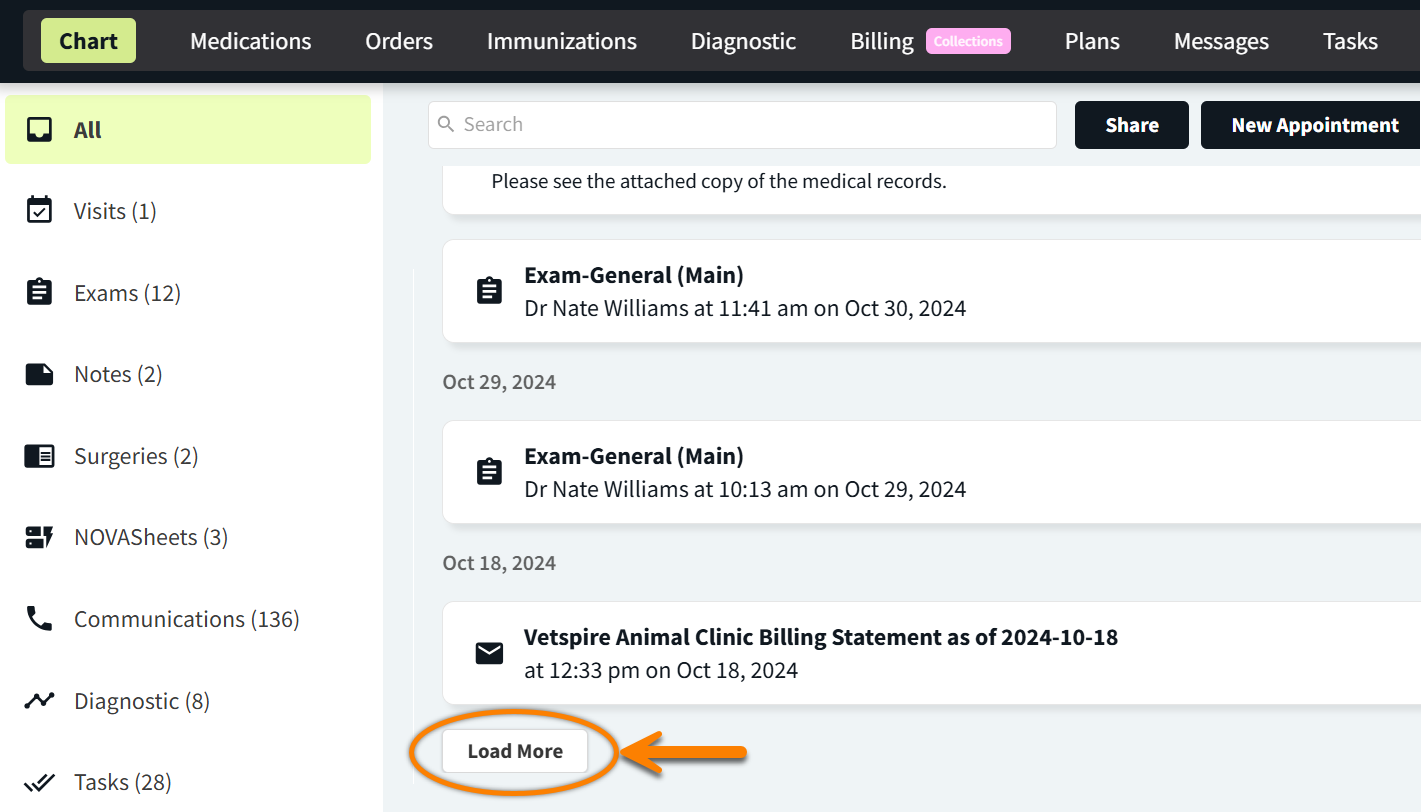This screenshot has height=812, width=1421.
Task: Click the note icon for Notes
Action: (x=39, y=374)
